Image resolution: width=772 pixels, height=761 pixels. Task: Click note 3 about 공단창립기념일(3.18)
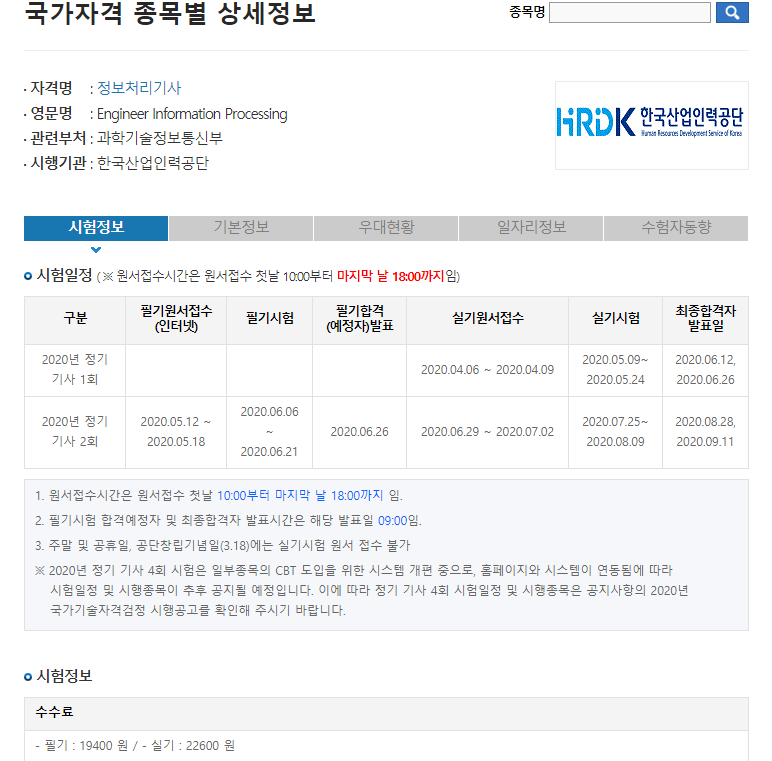[x=223, y=546]
